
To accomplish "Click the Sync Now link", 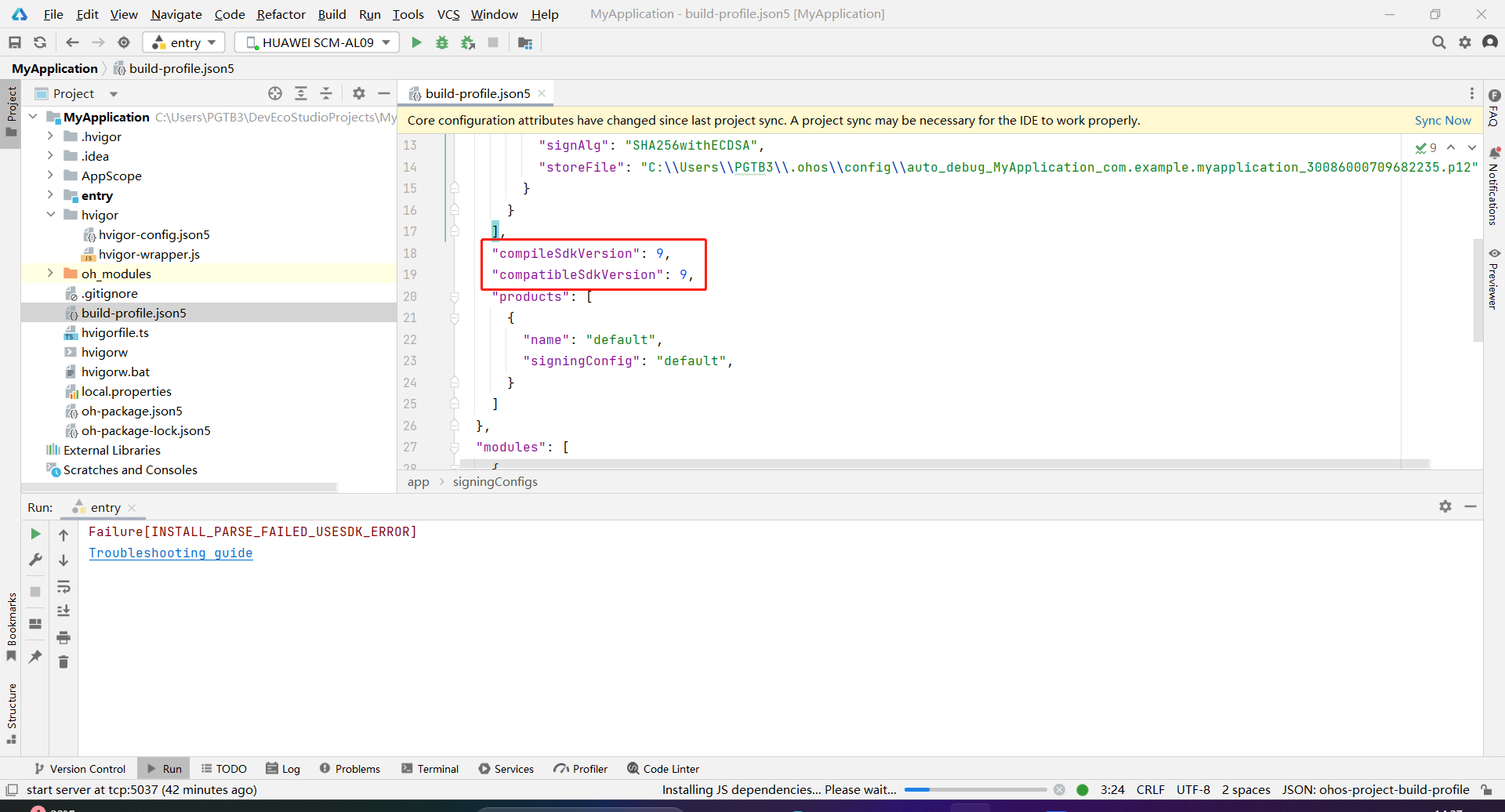I will [1442, 120].
